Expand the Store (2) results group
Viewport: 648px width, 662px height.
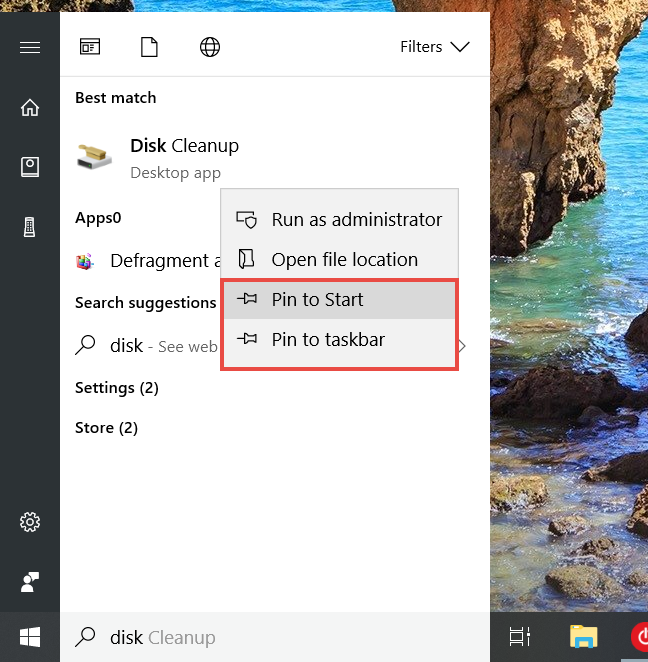[106, 428]
